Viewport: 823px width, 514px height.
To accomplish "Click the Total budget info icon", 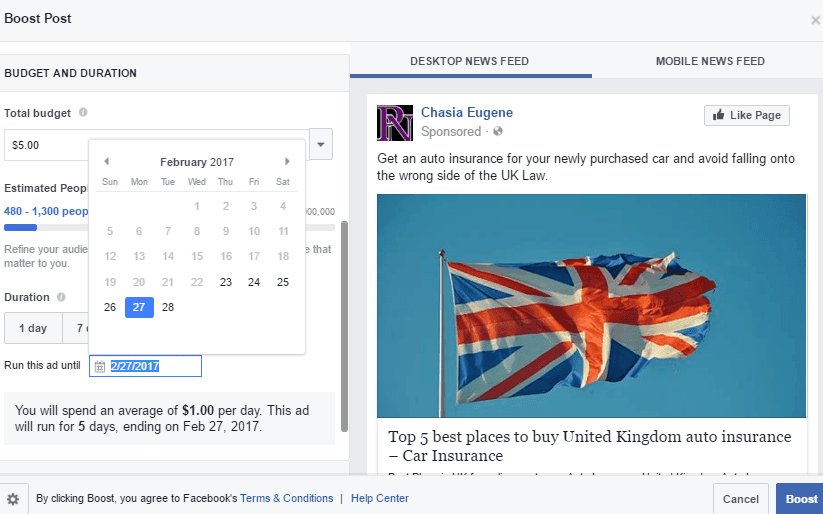I will 83,112.
